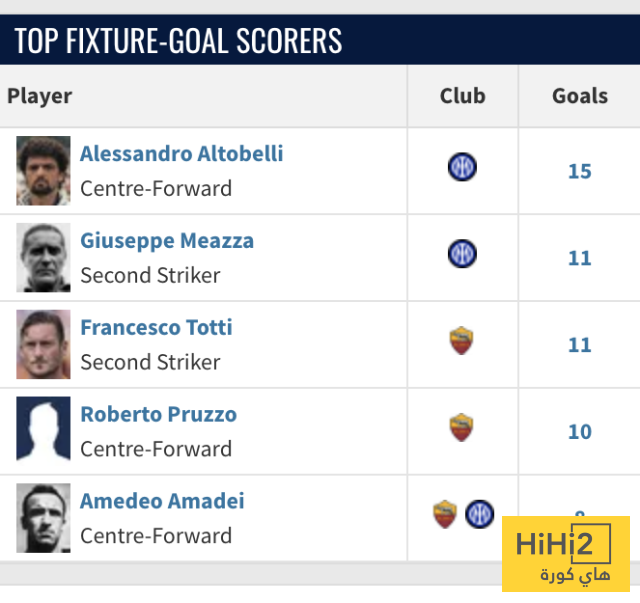Click Roberto Pruzzo's silhouette placeholder photo
This screenshot has height=603, width=640.
tap(43, 432)
